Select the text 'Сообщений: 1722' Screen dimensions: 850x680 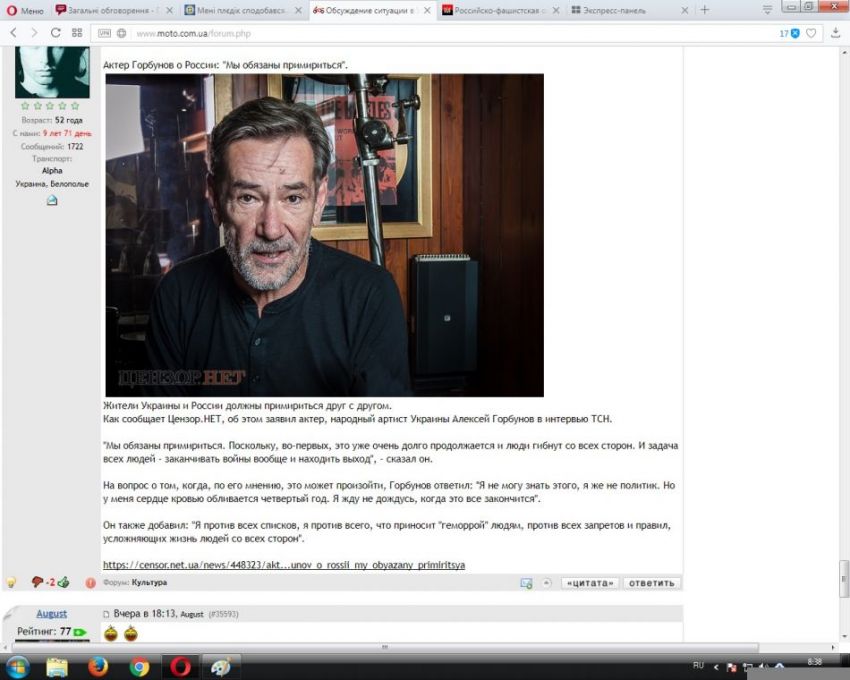[x=52, y=146]
